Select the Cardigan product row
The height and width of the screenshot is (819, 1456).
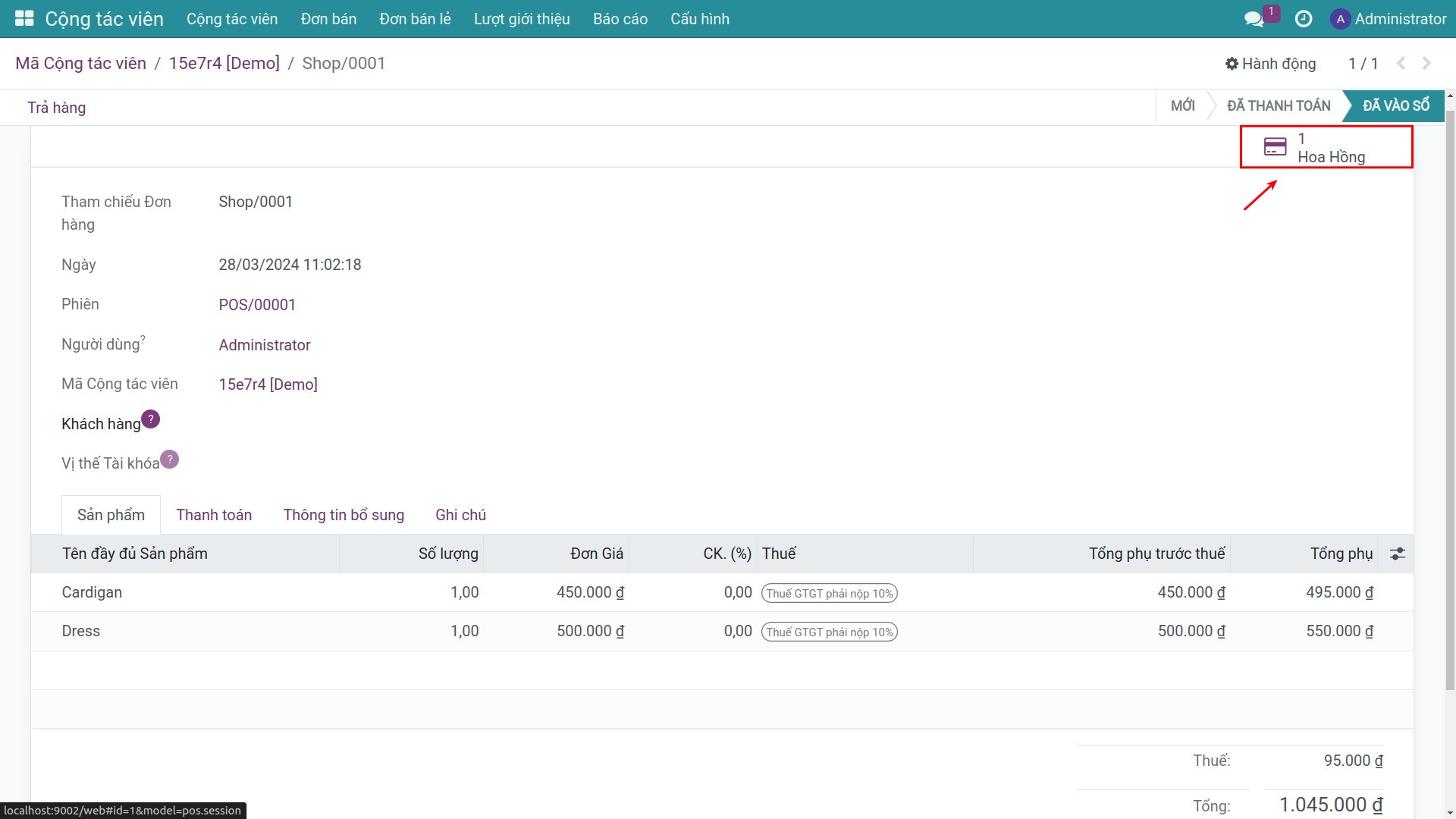(722, 592)
